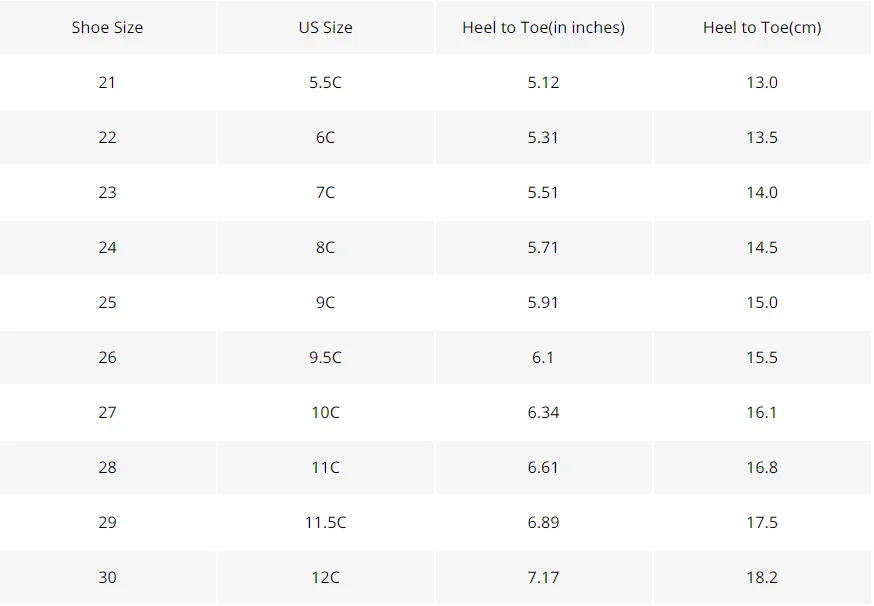Click the 5.31 inches value

[543, 138]
